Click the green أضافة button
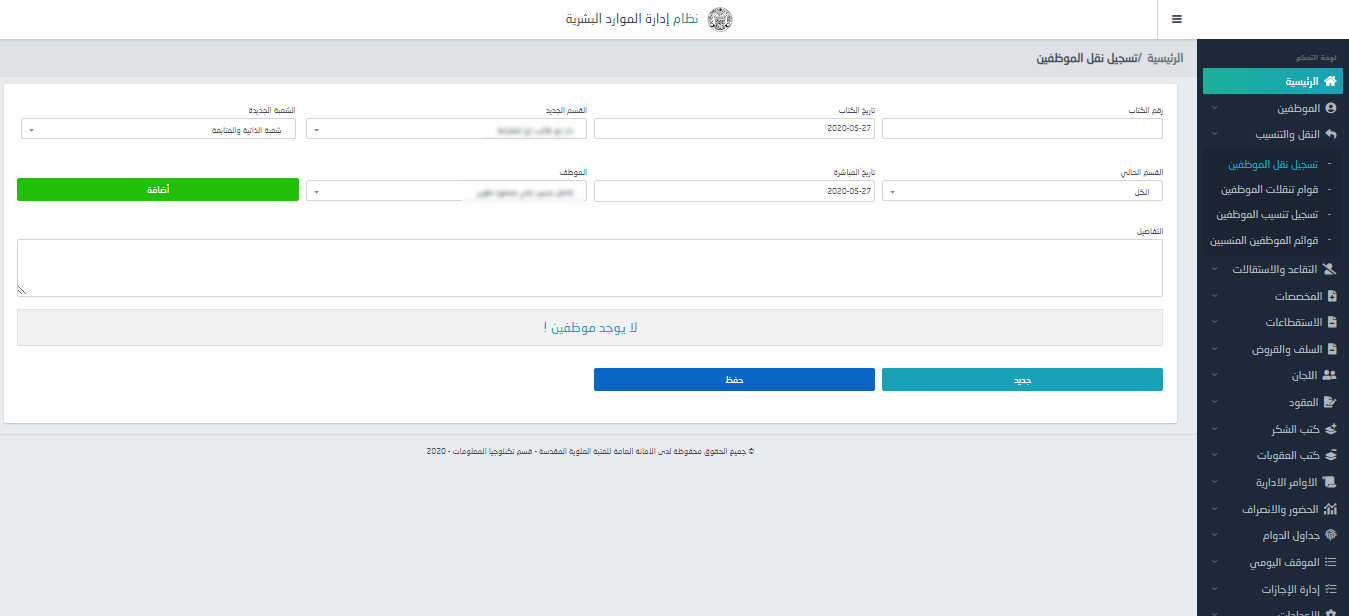The width and height of the screenshot is (1349, 616). coord(158,190)
